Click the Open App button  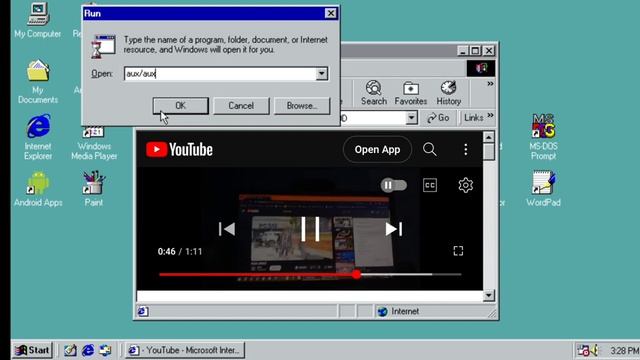tap(377, 149)
